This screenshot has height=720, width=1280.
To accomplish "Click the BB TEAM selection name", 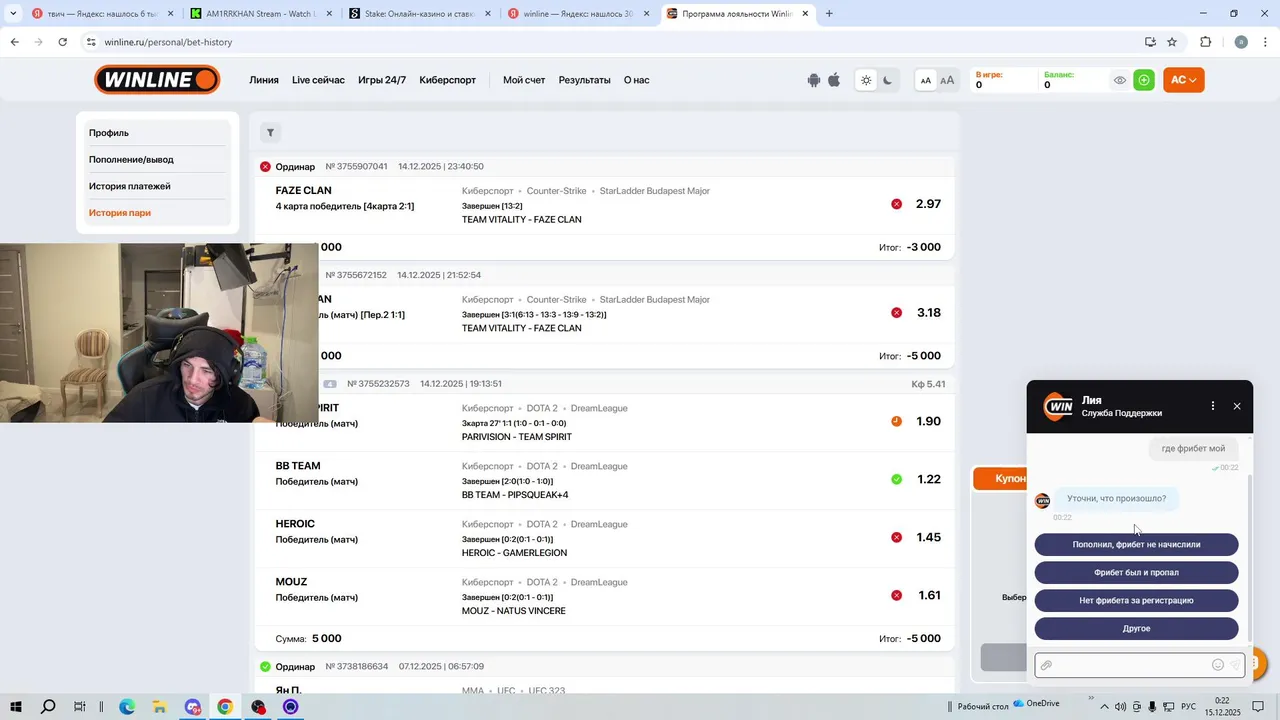I will (298, 466).
